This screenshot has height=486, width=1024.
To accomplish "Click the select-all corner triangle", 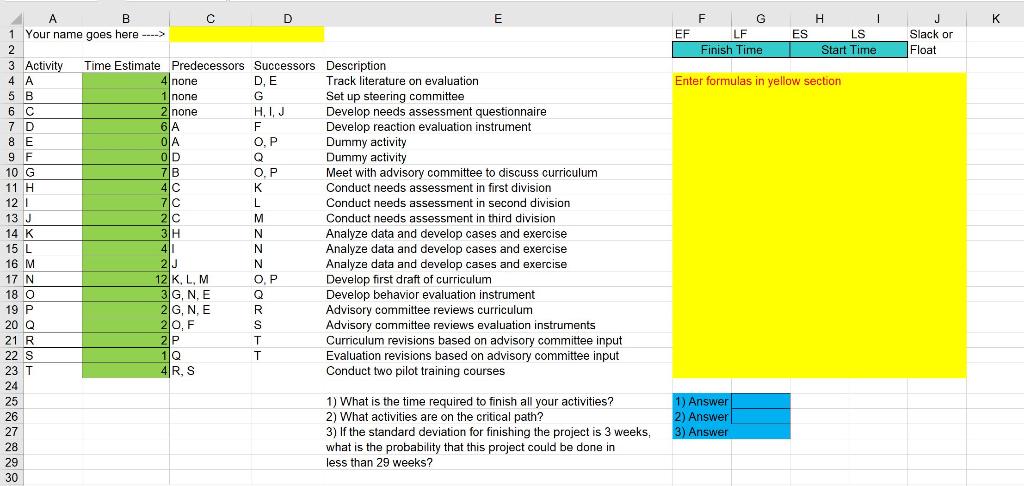I will tap(11, 19).
